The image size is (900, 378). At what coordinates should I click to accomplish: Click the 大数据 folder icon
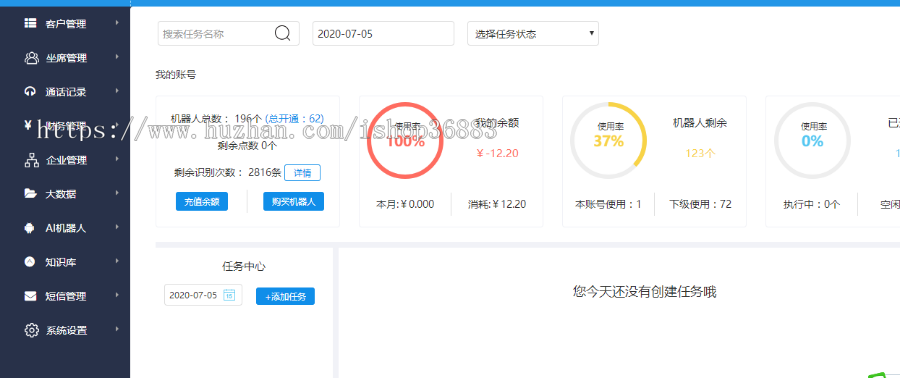point(30,194)
